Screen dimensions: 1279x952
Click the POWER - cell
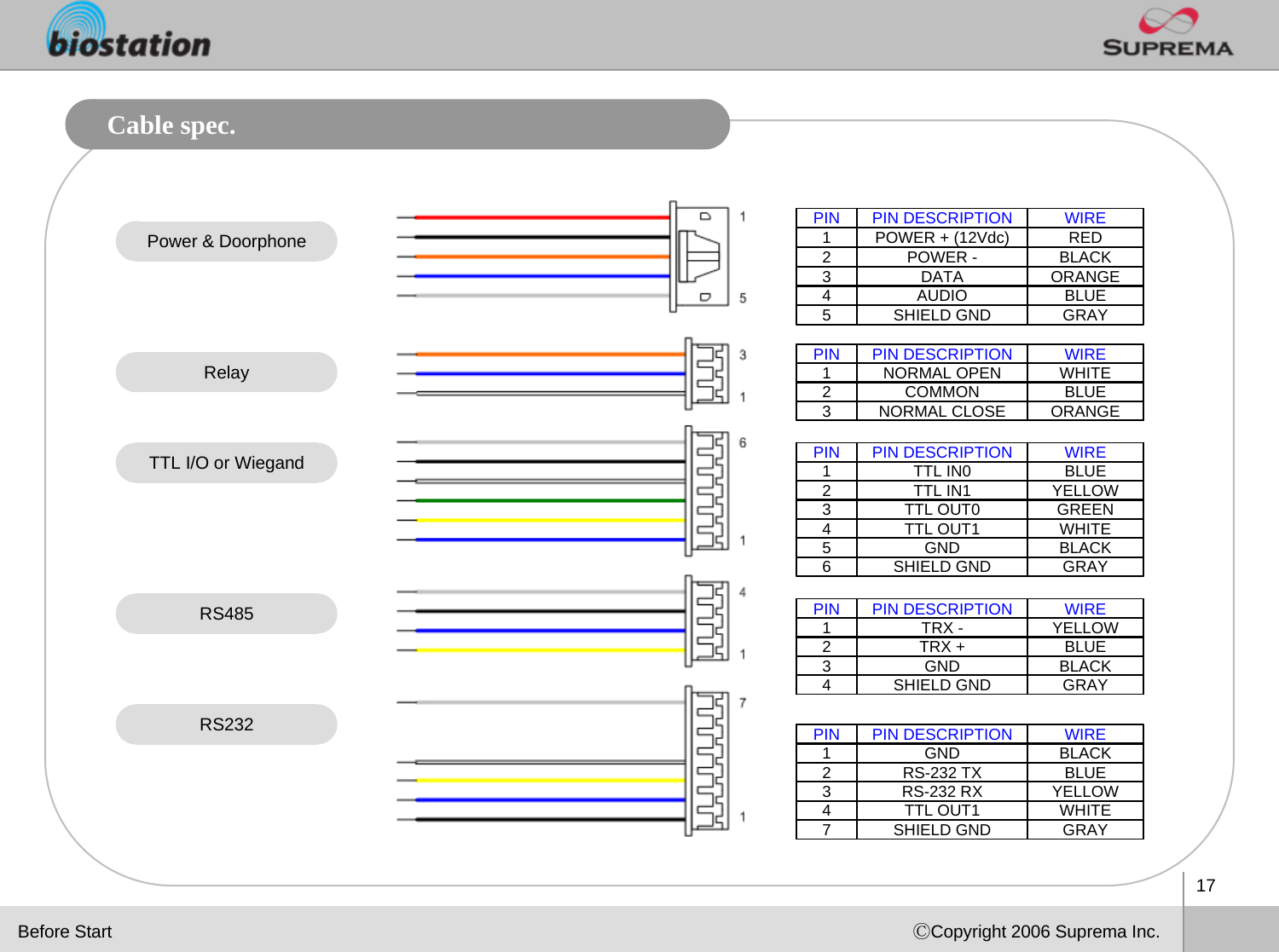942,257
